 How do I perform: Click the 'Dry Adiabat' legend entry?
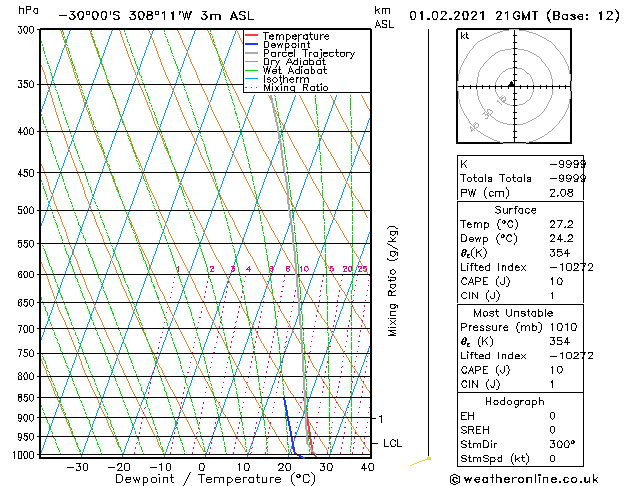pos(294,62)
